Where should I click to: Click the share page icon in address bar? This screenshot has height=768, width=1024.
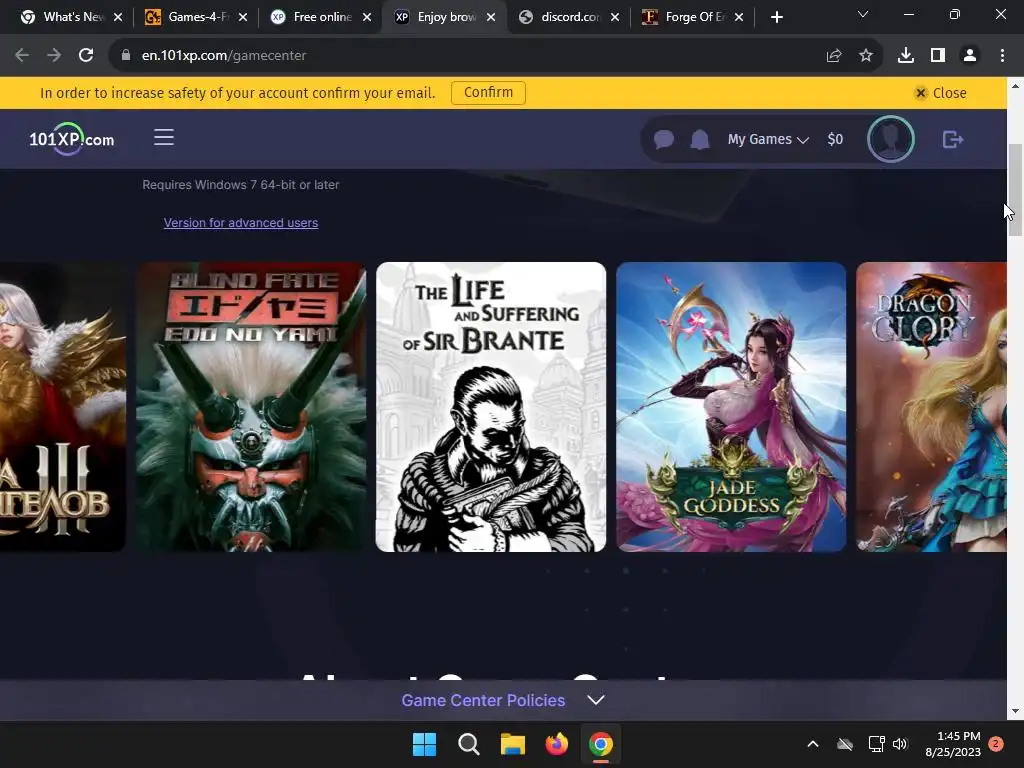coord(834,56)
